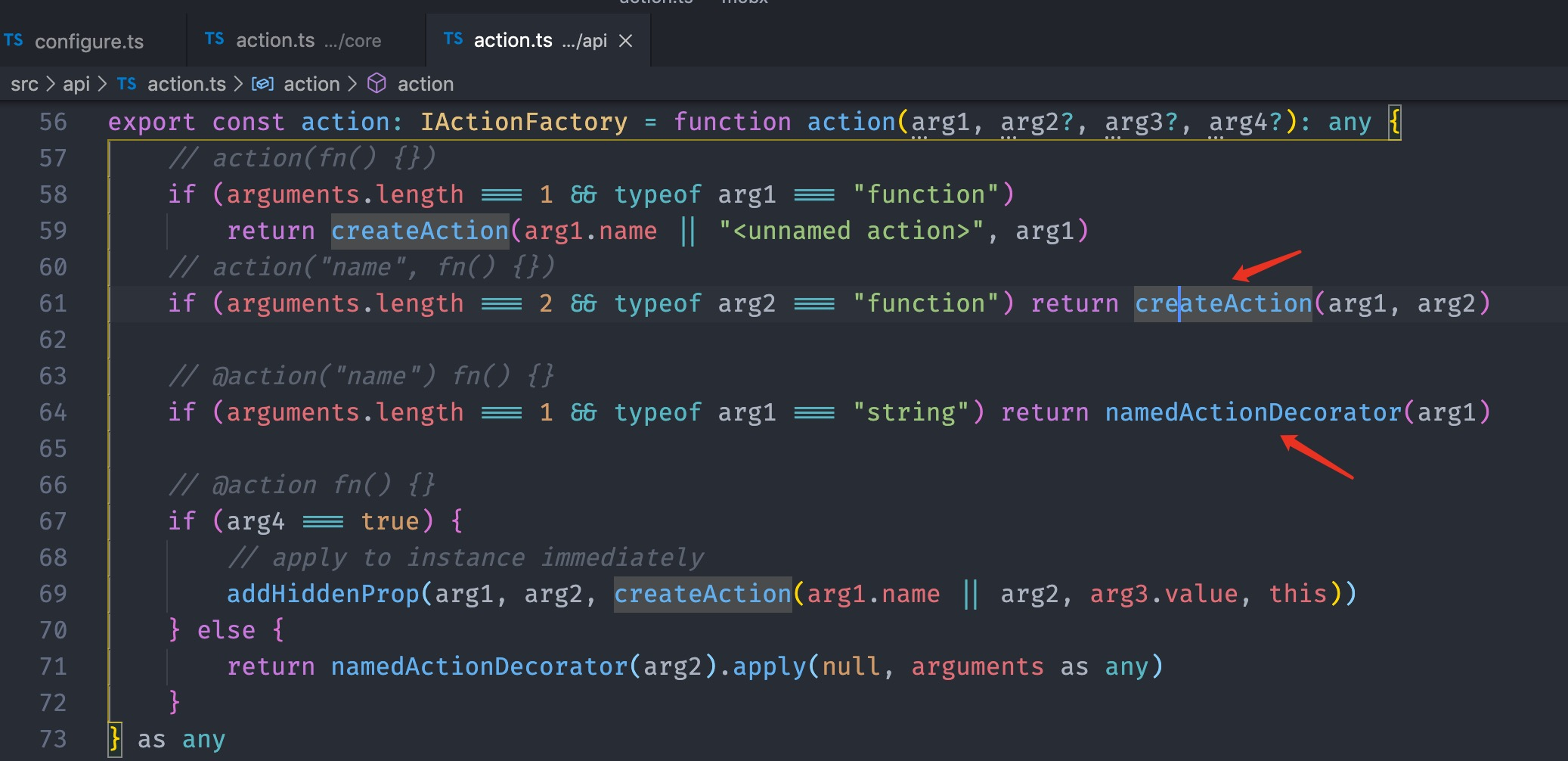Click the cube symbol icon in breadcrumb
Image resolution: width=1568 pixels, height=761 pixels.
377,84
